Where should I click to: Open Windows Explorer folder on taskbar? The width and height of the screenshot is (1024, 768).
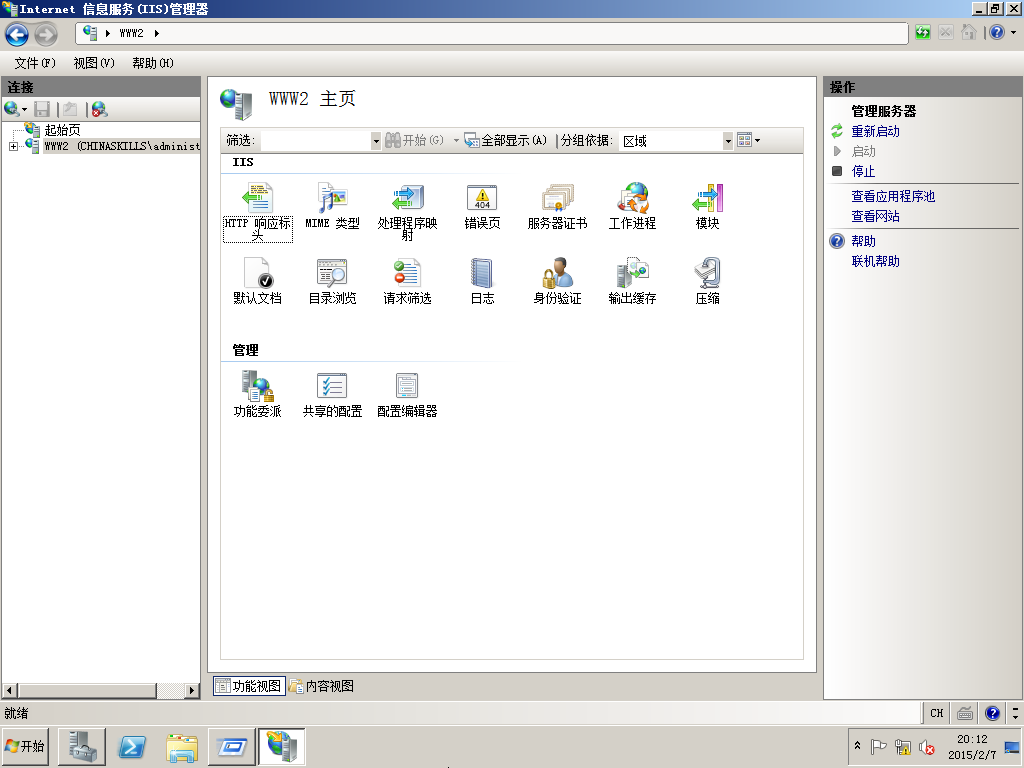coord(182,746)
